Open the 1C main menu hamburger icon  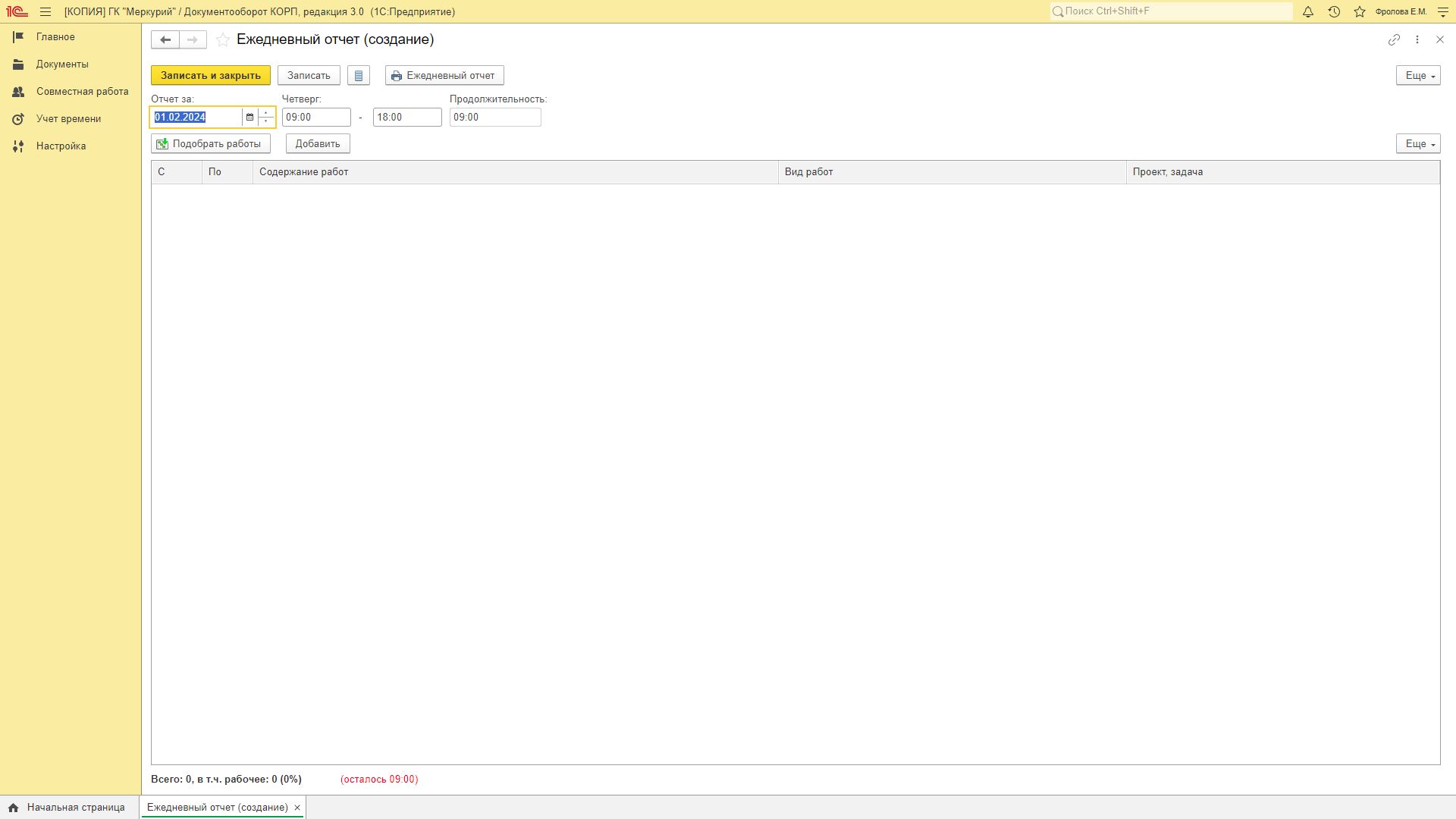click(45, 12)
